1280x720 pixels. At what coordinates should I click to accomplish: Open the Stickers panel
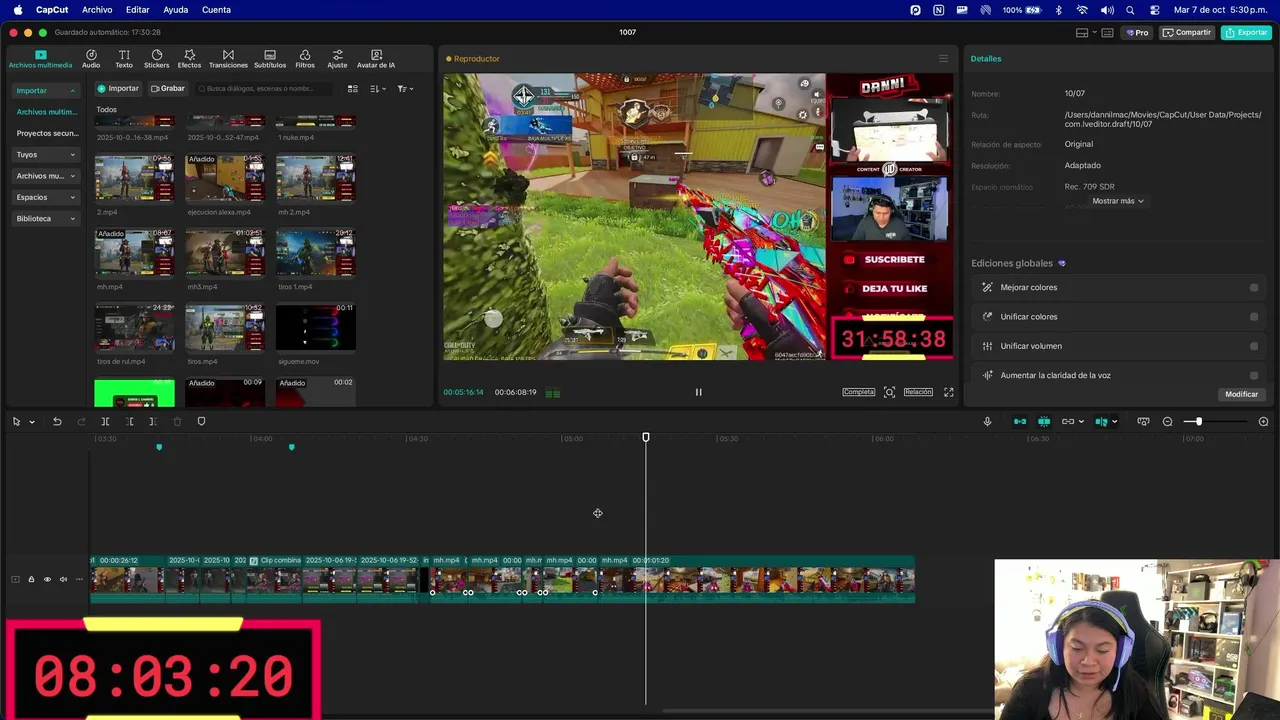tap(157, 59)
